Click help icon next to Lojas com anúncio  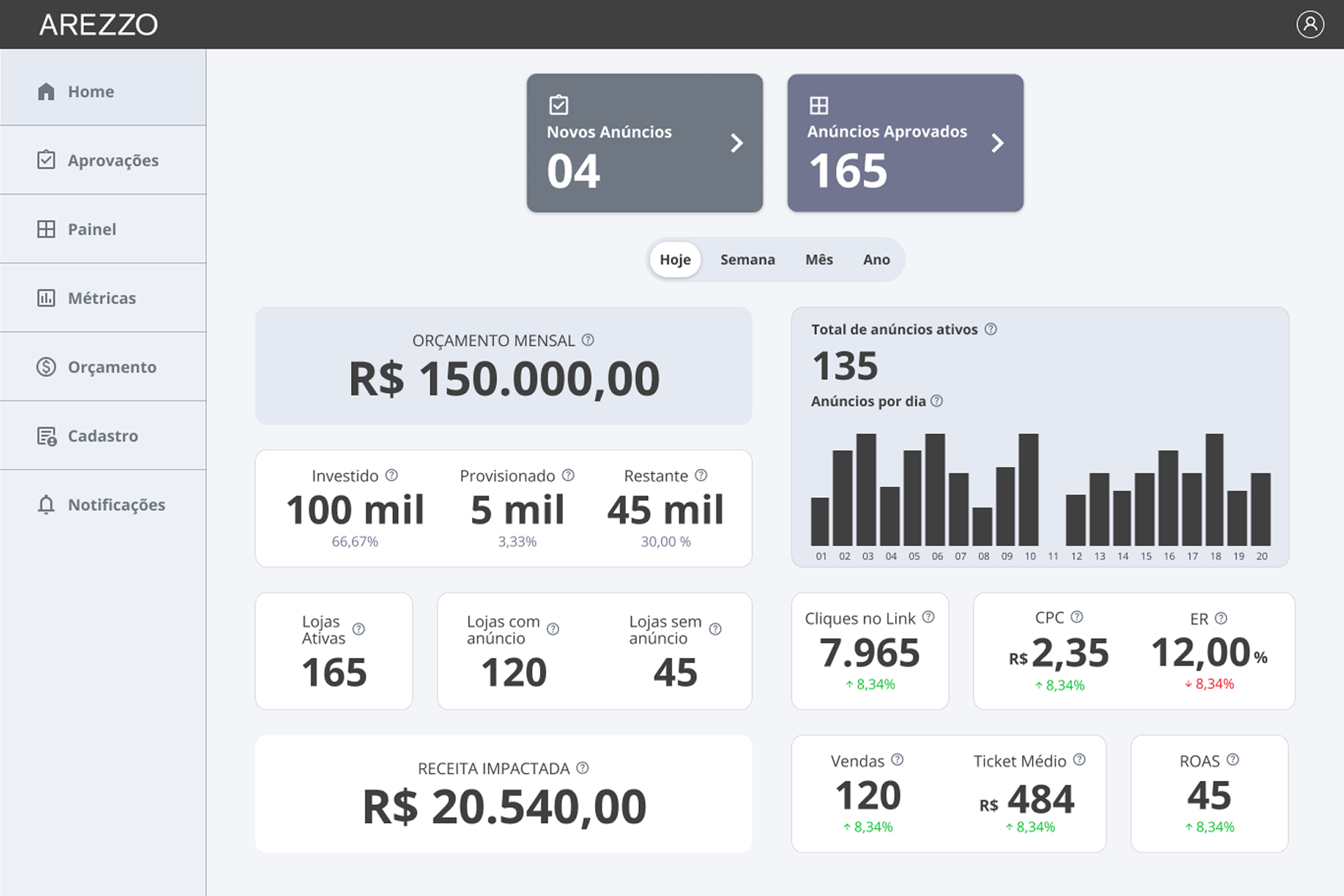[x=553, y=629]
